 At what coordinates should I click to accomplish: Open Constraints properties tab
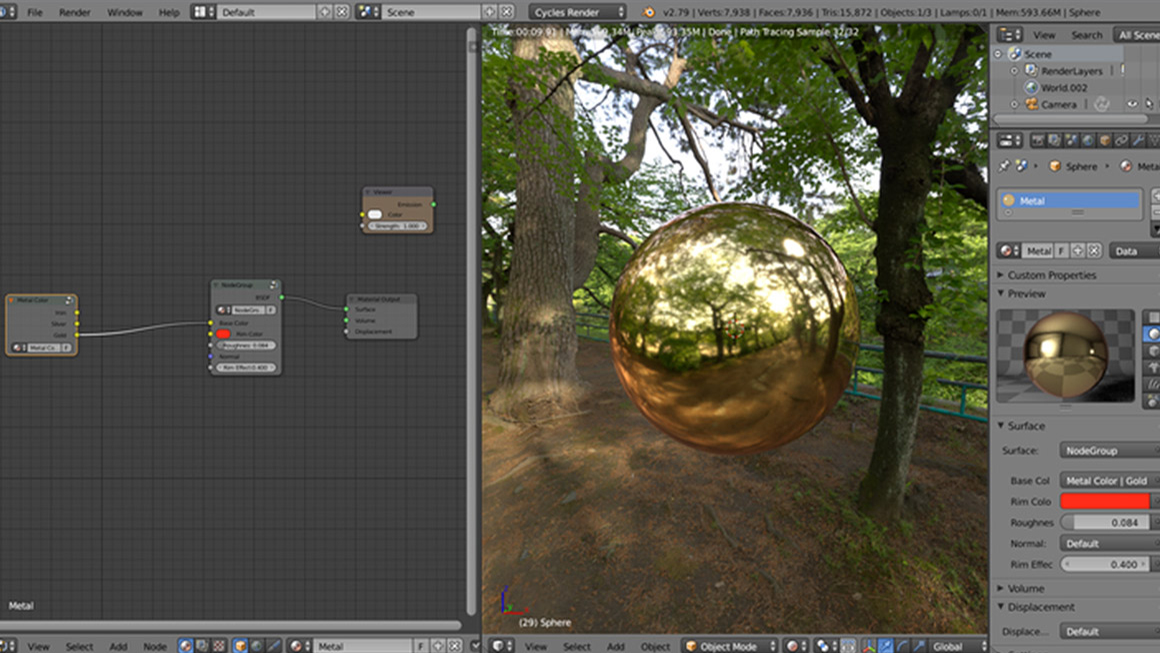[x=1122, y=140]
